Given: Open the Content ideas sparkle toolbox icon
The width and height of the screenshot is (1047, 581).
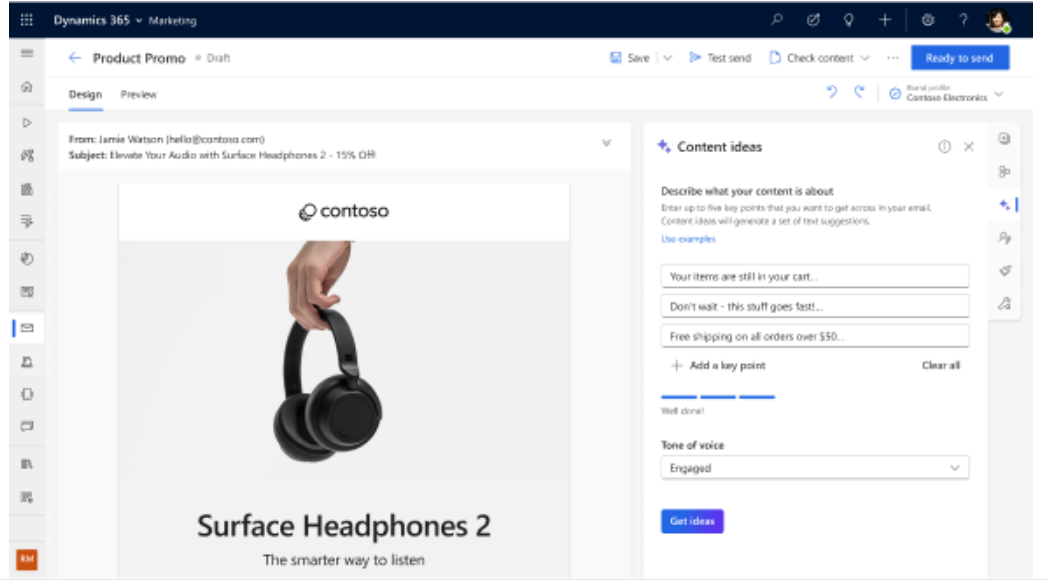Looking at the screenshot, I should (x=1005, y=205).
